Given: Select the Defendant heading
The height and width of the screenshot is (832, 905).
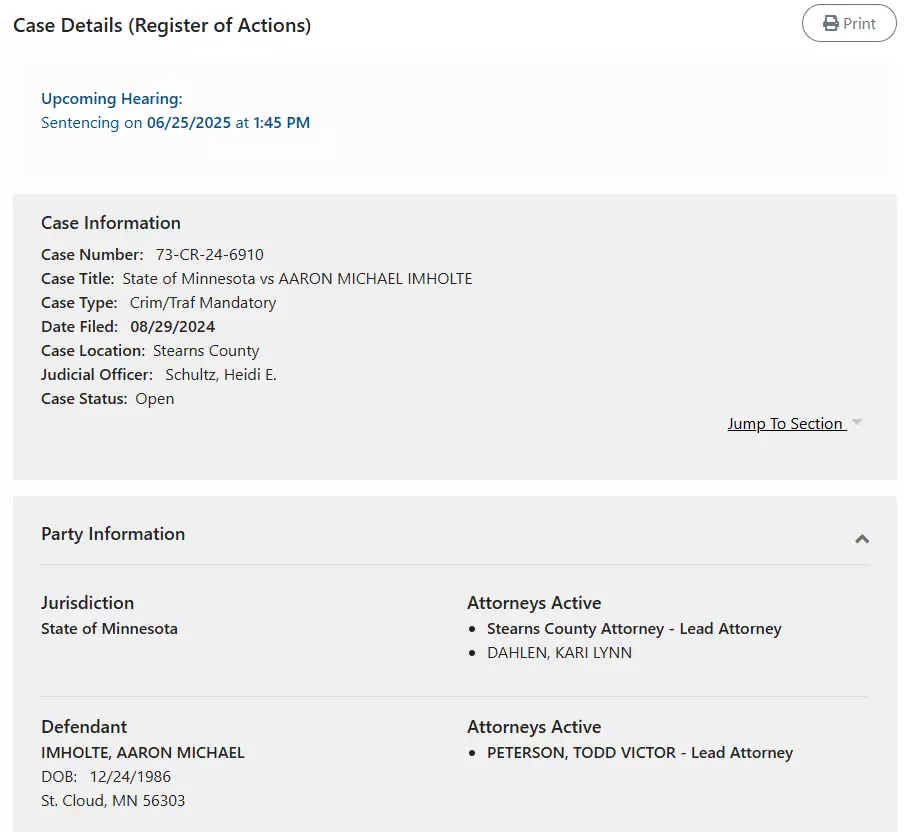Looking at the screenshot, I should 84,727.
